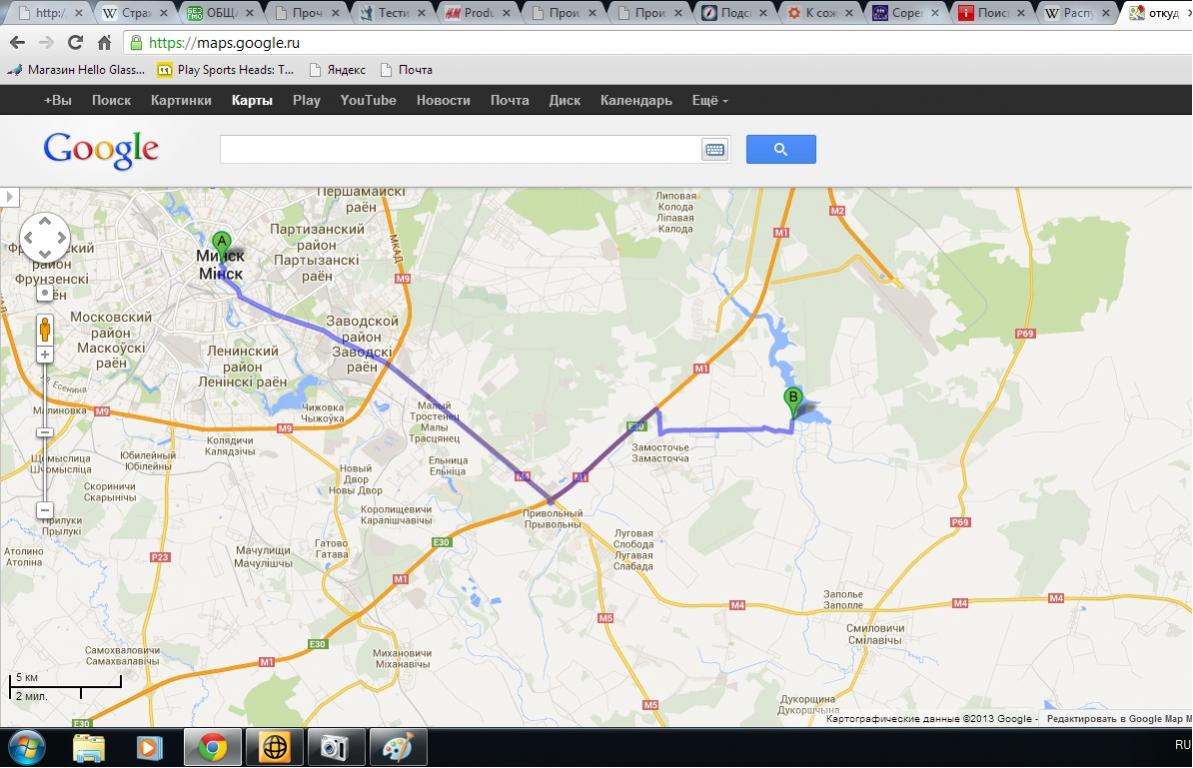The width and height of the screenshot is (1193, 768).
Task: Click green marker A at Minsk
Action: pos(221,242)
